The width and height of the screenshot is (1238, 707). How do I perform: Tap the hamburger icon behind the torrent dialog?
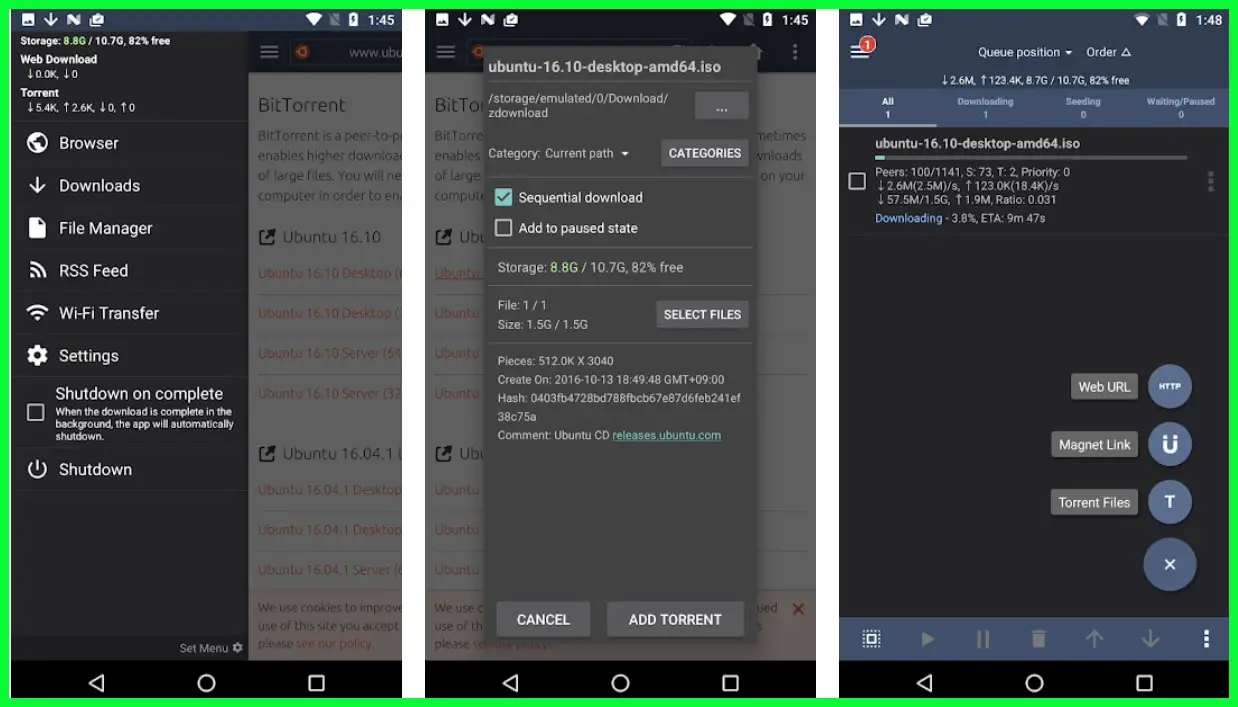(446, 52)
